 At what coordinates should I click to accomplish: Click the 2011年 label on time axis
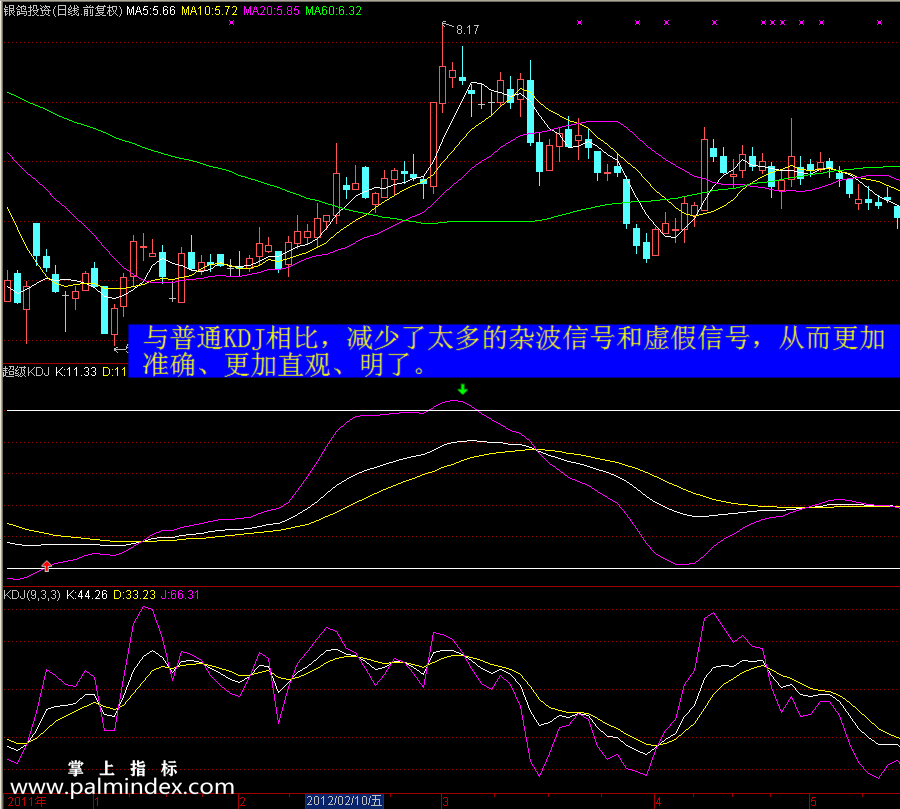pyautogui.click(x=27, y=802)
